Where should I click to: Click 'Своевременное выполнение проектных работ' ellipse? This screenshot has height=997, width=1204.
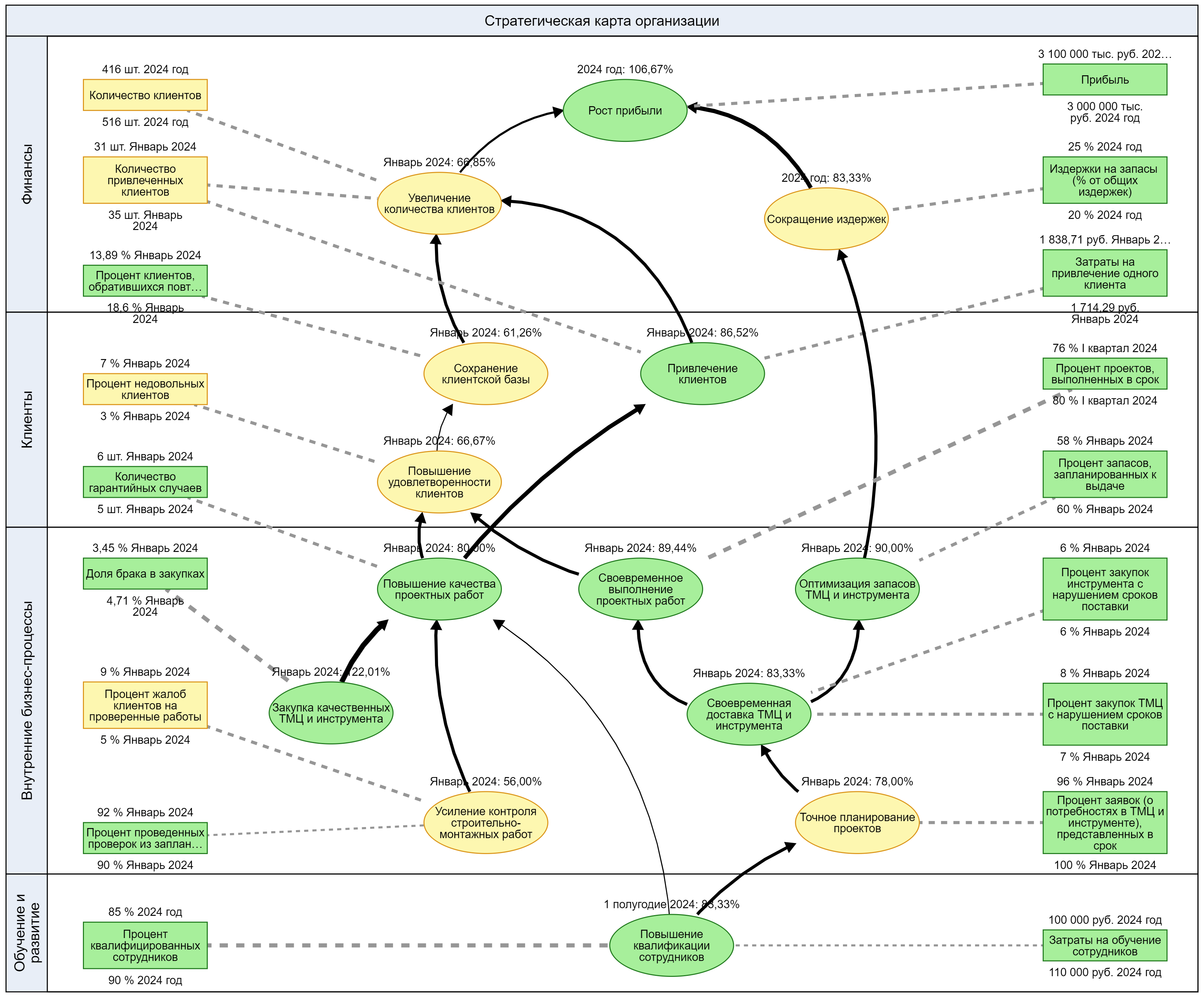640,589
